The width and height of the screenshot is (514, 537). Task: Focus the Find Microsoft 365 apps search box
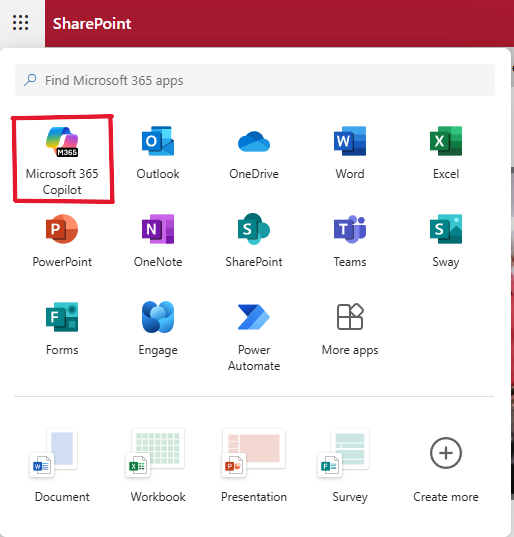[x=255, y=80]
